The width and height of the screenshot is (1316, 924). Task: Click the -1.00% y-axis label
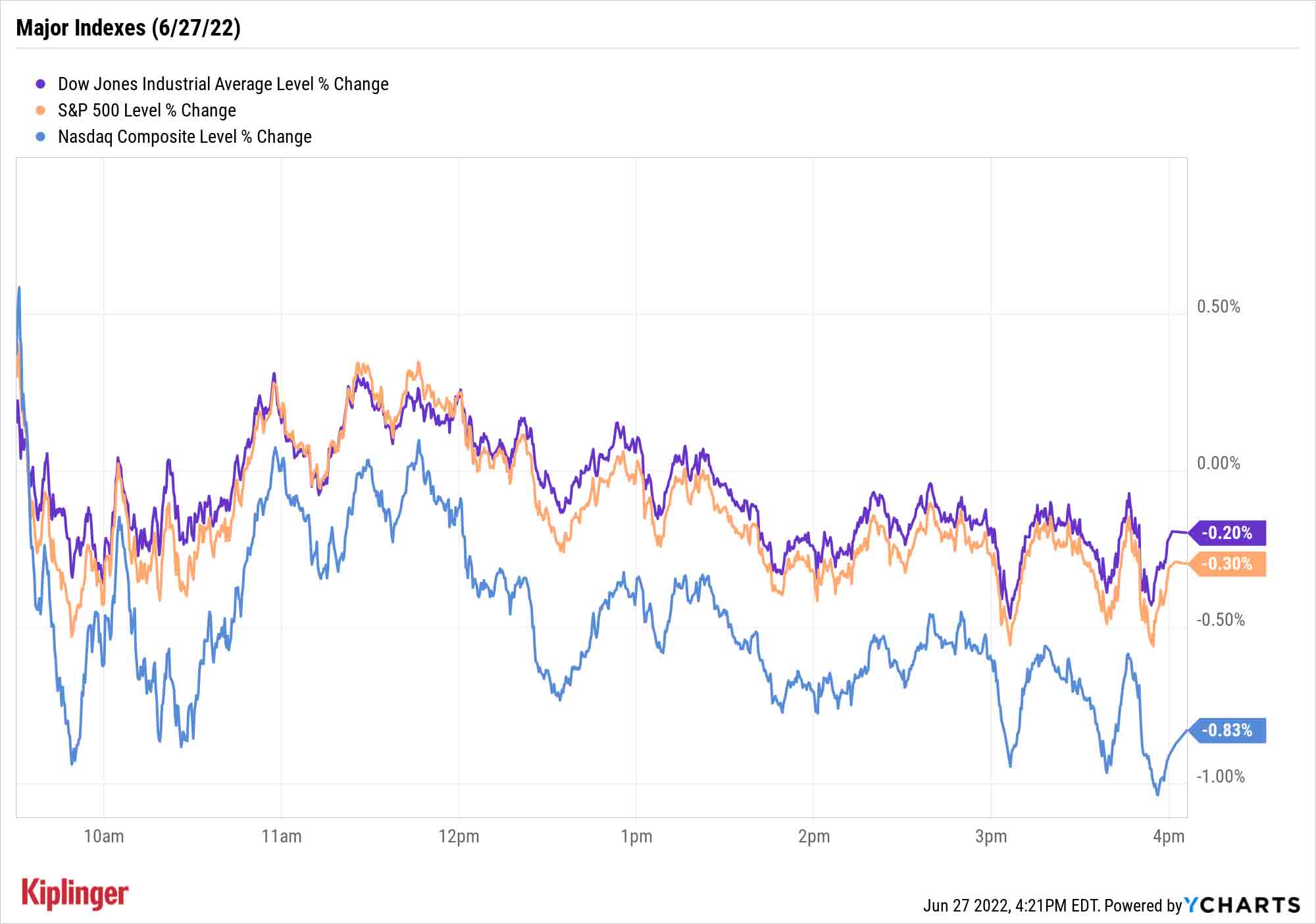(1221, 777)
